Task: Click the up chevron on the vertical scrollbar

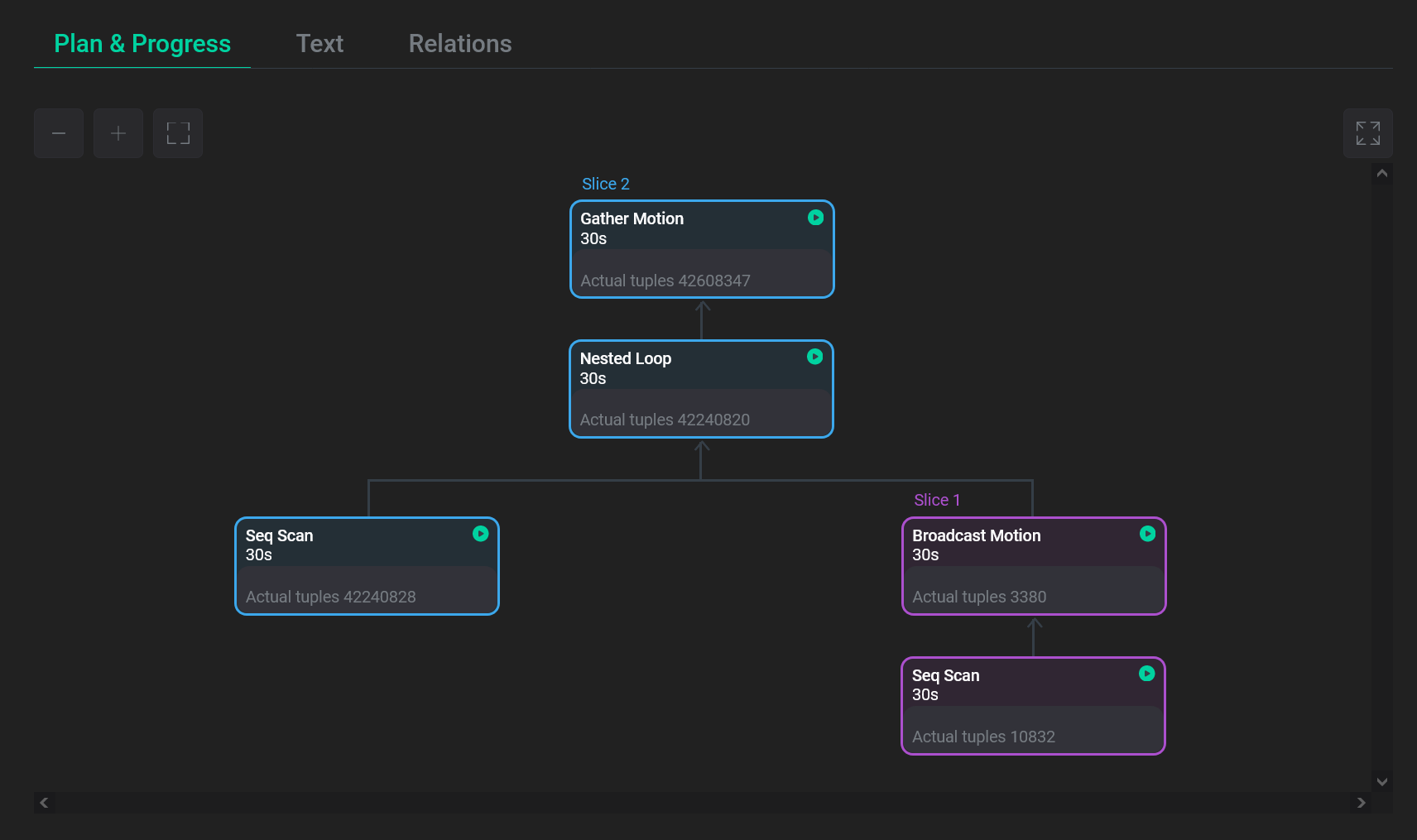Action: coord(1381,173)
